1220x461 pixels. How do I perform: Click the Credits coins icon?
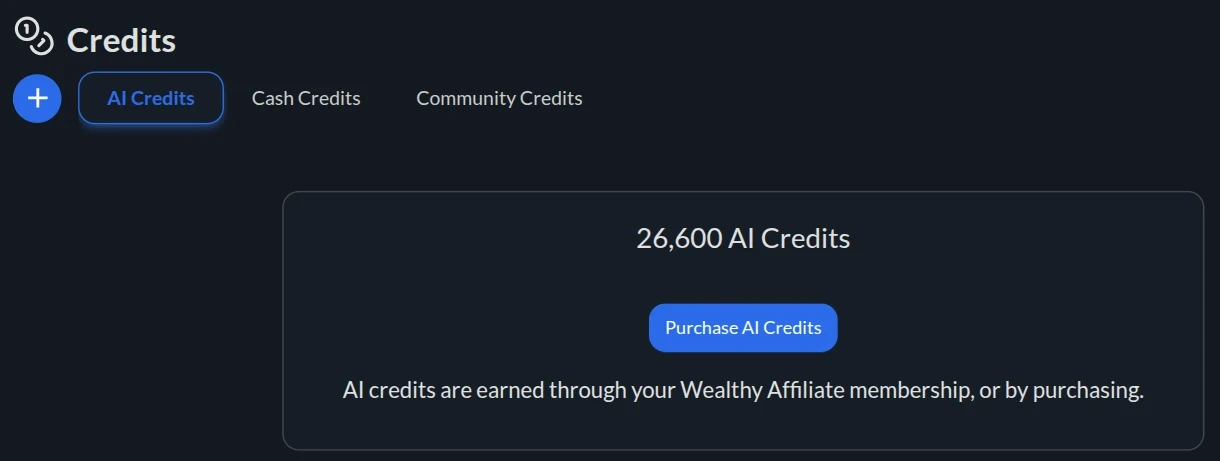[x=34, y=37]
